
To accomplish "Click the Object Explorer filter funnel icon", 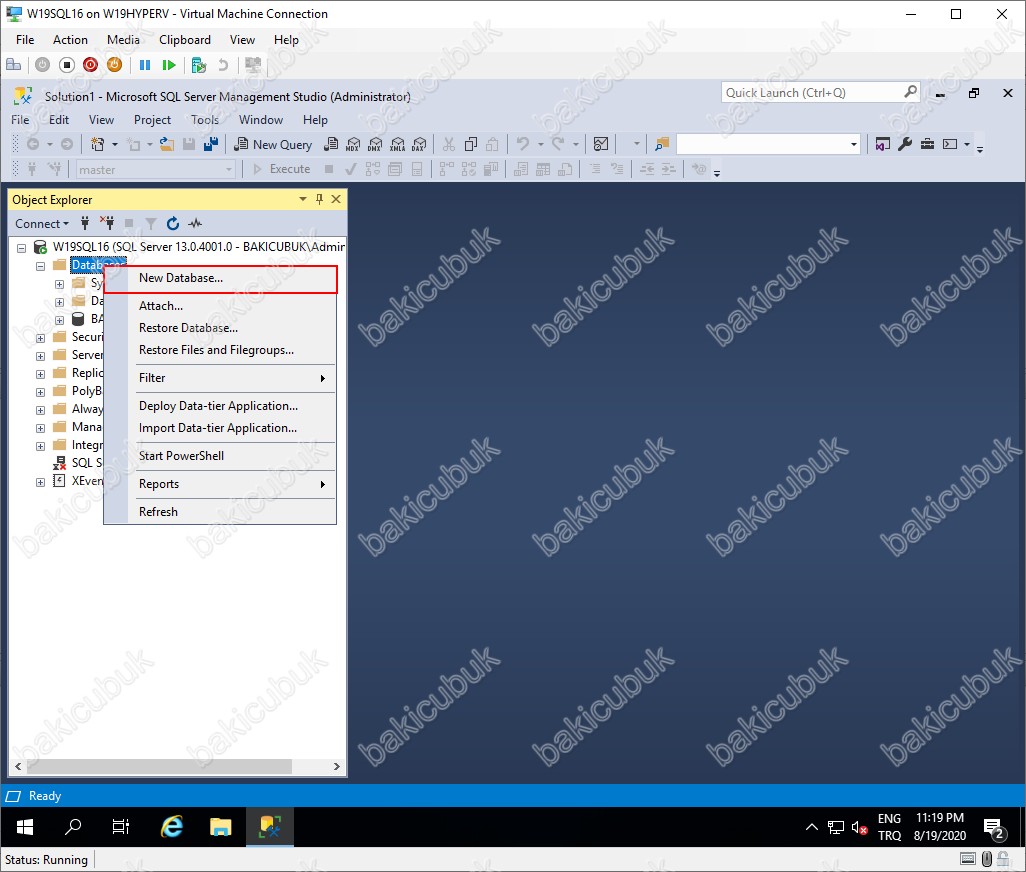I will (151, 224).
